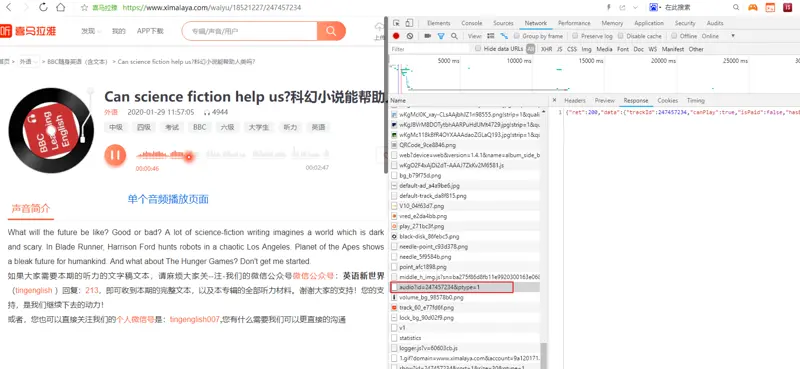The width and height of the screenshot is (800, 369).
Task: Click the audio waveform progress bar
Action: point(232,154)
